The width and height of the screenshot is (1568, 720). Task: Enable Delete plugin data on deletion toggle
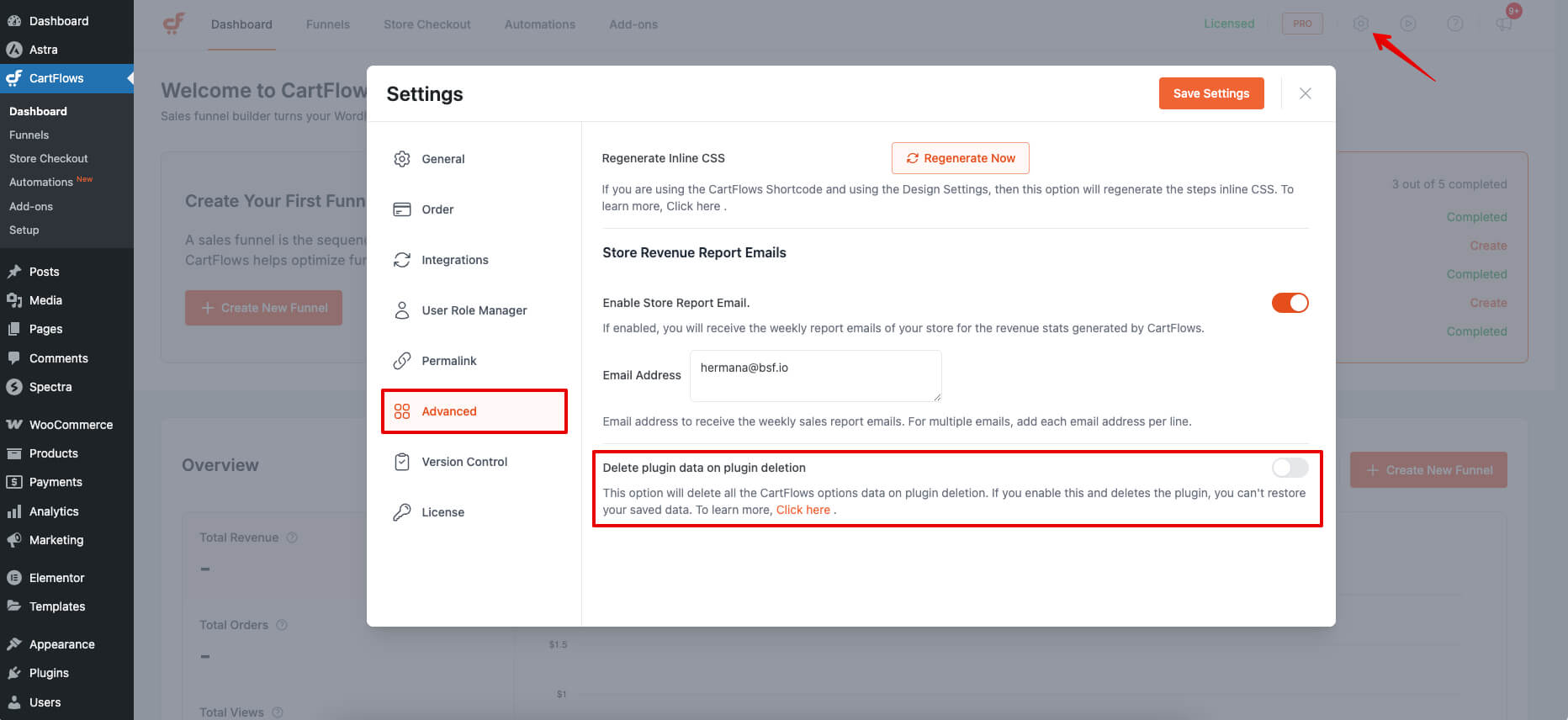[1290, 468]
